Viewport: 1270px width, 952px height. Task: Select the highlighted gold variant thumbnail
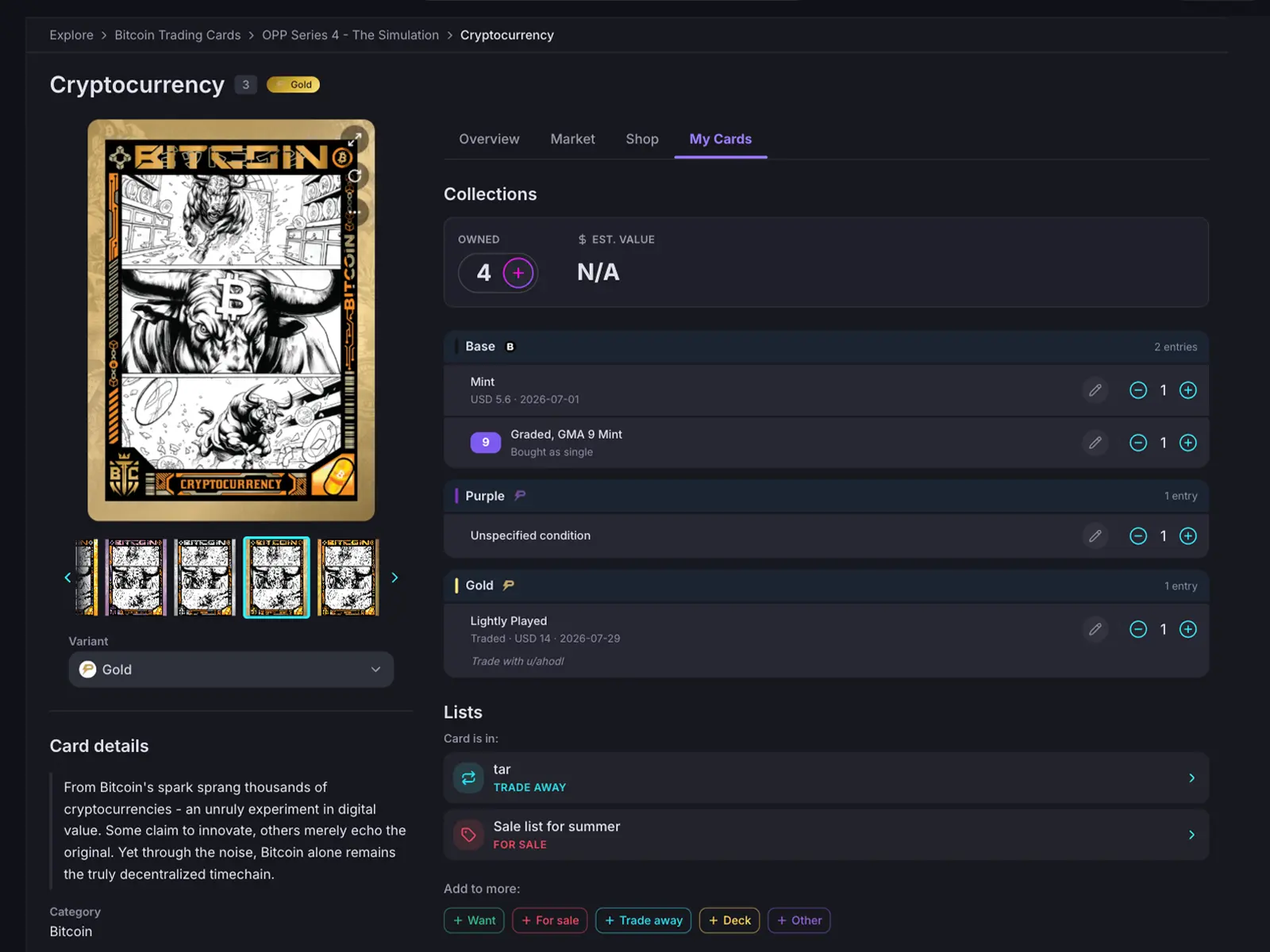tap(276, 578)
